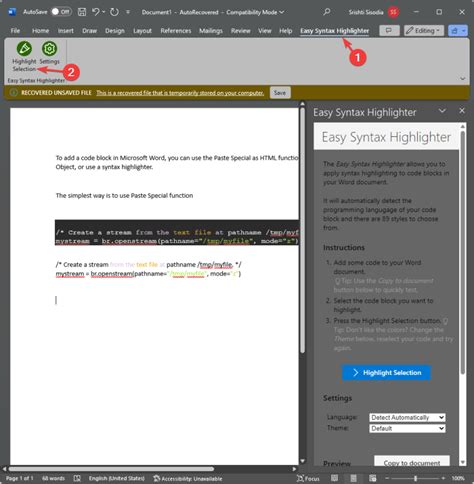Open the Compatibility Mode title dropdown

pyautogui.click(x=282, y=12)
